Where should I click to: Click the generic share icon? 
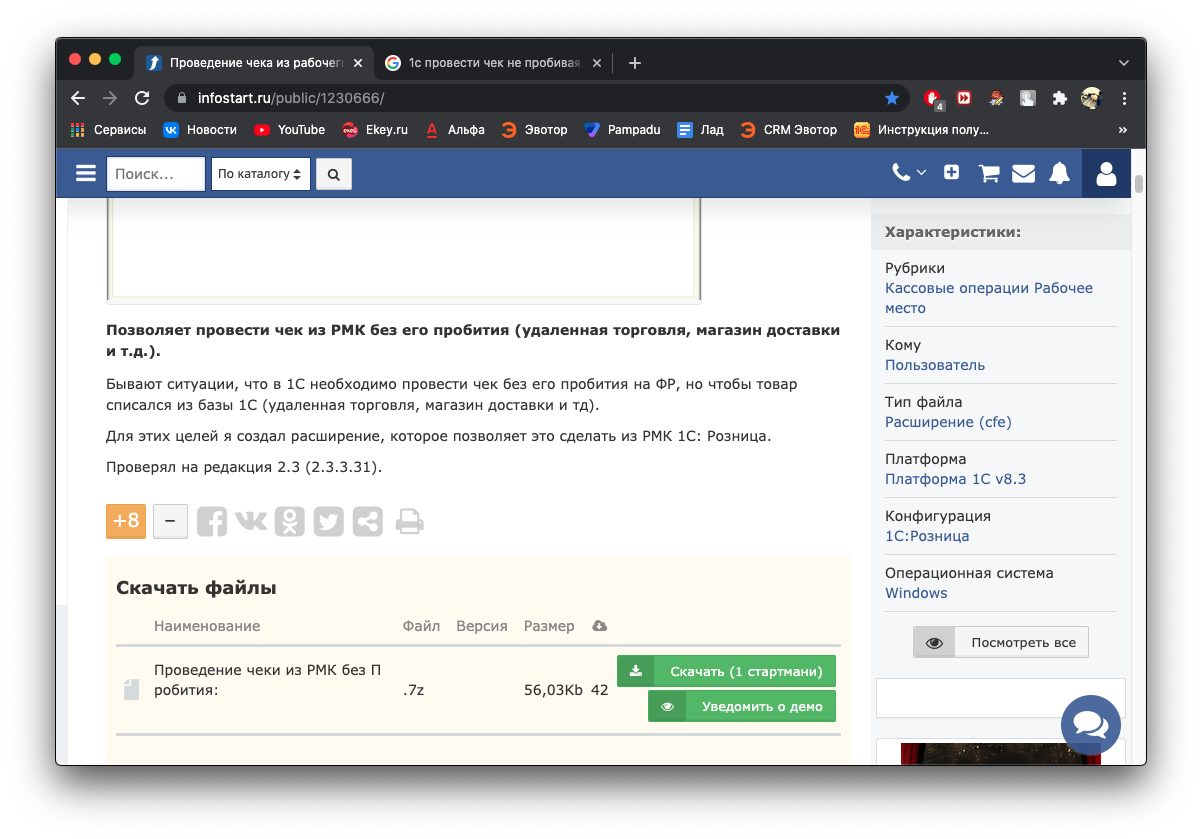tap(367, 521)
